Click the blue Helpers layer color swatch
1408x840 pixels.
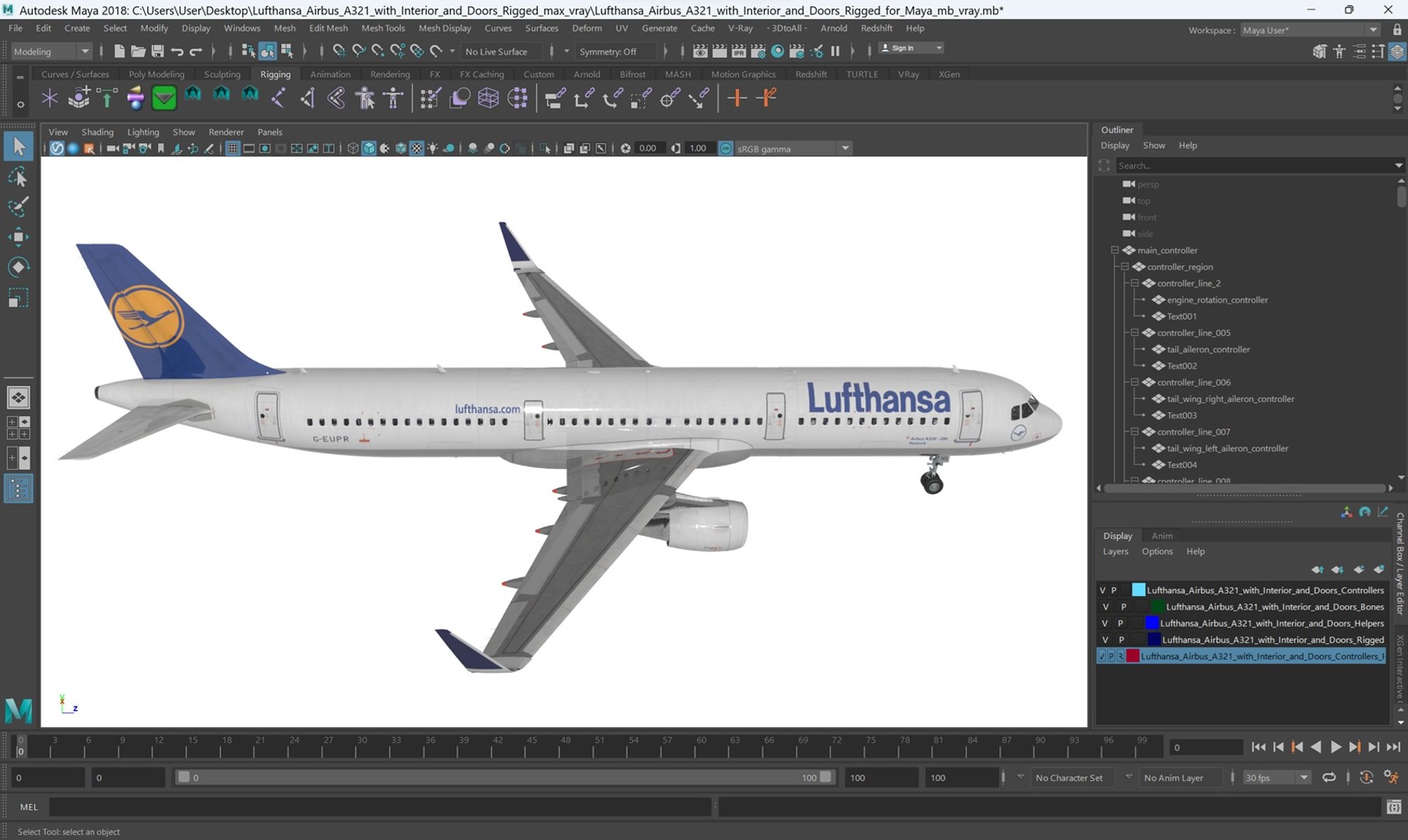pos(1152,623)
